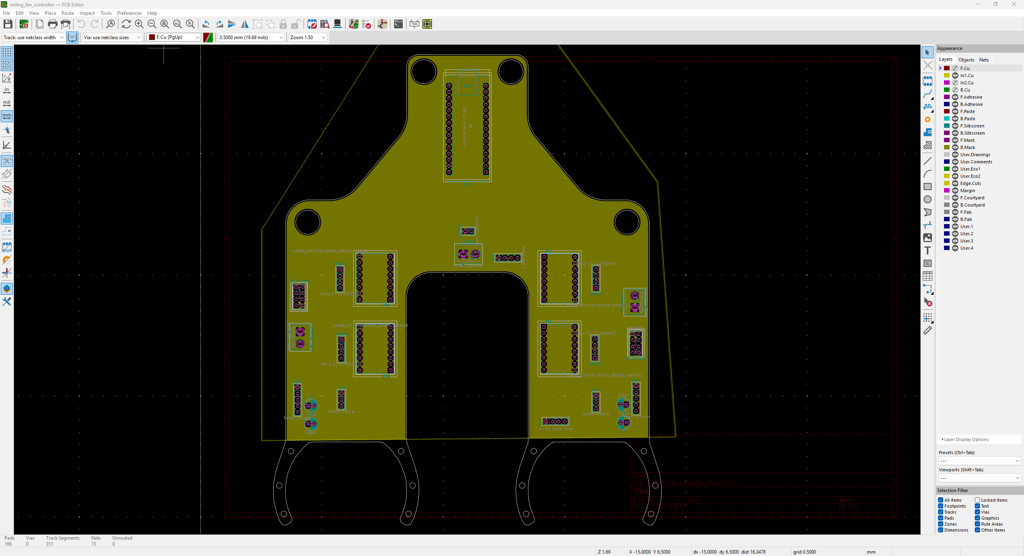Click the Print icon in the toolbar

(53, 24)
